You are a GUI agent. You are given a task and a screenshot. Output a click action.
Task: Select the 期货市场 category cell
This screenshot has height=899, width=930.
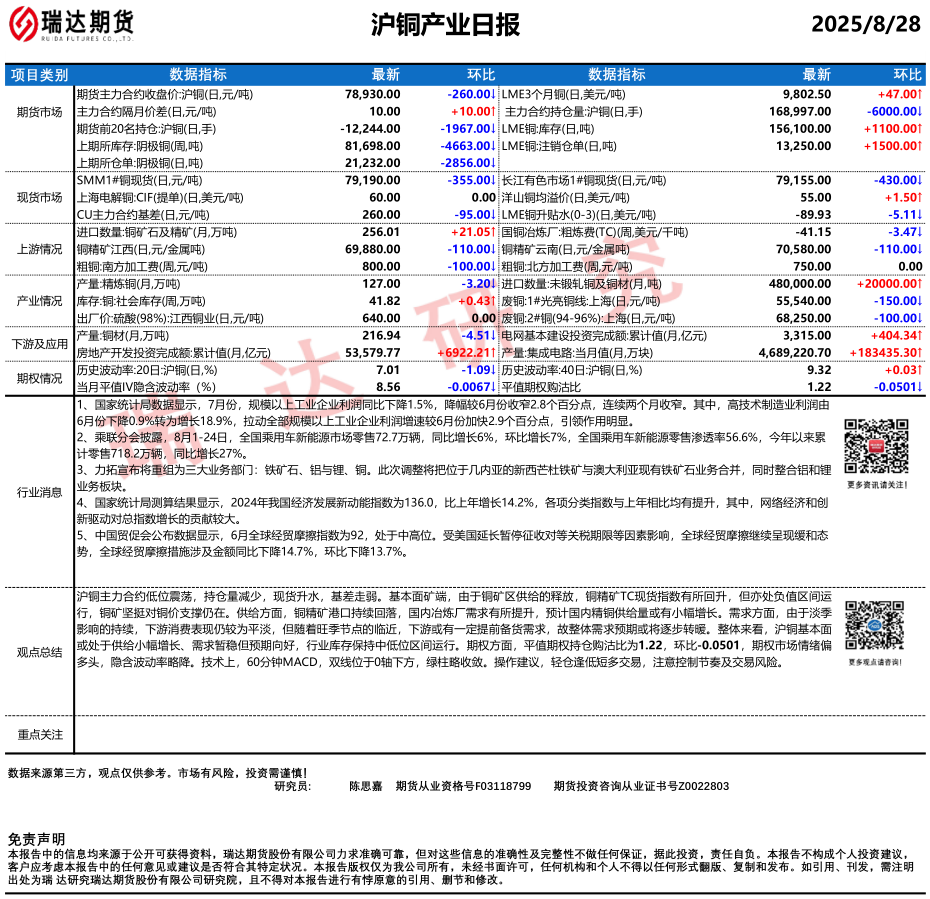(39, 111)
